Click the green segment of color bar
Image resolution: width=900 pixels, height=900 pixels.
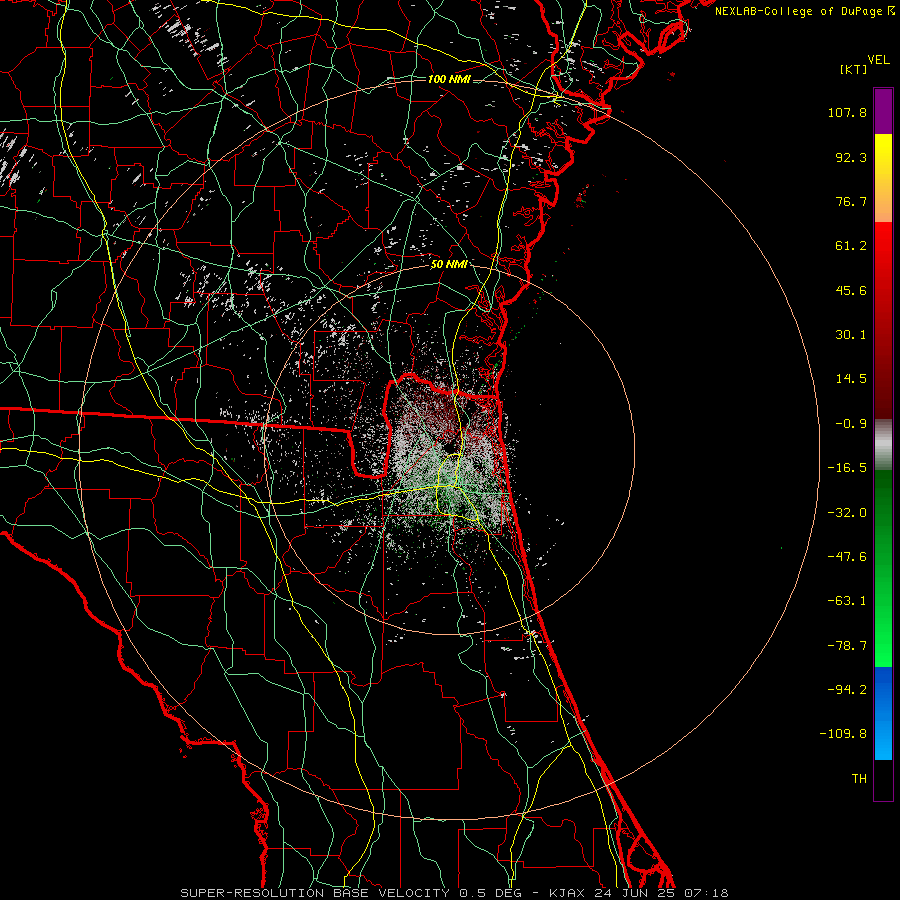pyautogui.click(x=883, y=568)
